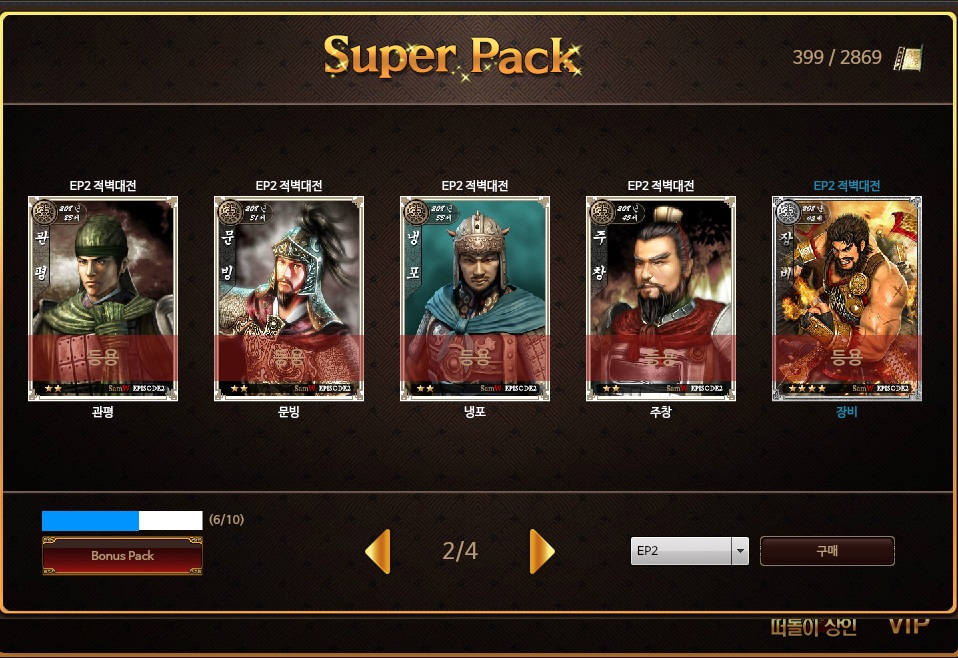Image resolution: width=958 pixels, height=658 pixels.
Task: Click the gold left arrow to go back a page
Action: (378, 552)
